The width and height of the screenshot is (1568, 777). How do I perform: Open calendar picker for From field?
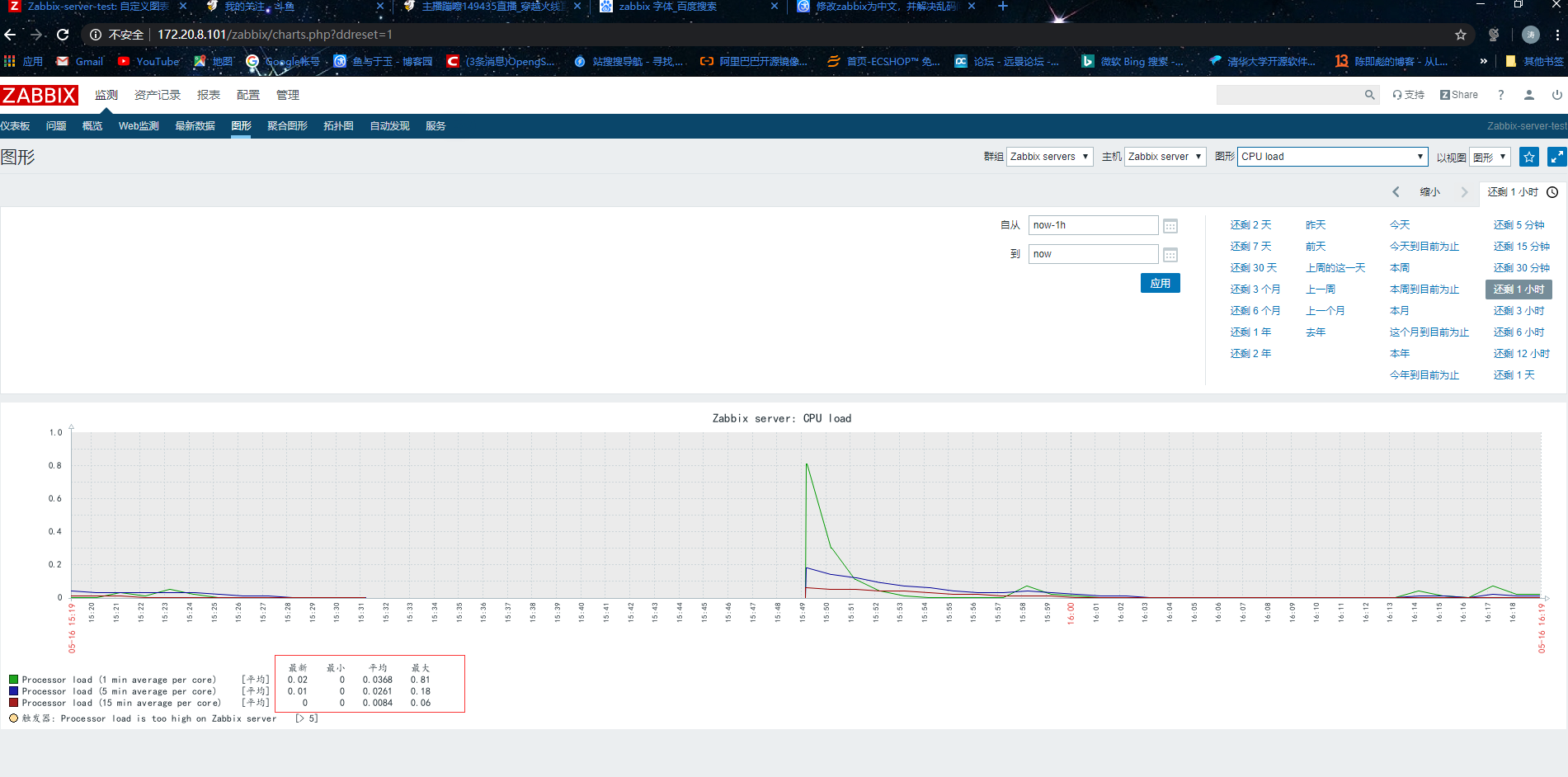tap(1170, 226)
